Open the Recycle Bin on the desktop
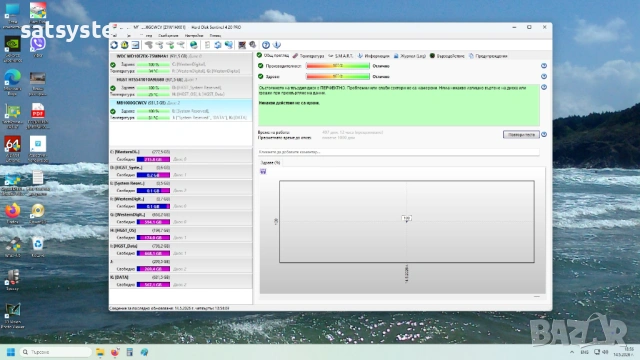The image size is (640, 360). pyautogui.click(x=38, y=247)
